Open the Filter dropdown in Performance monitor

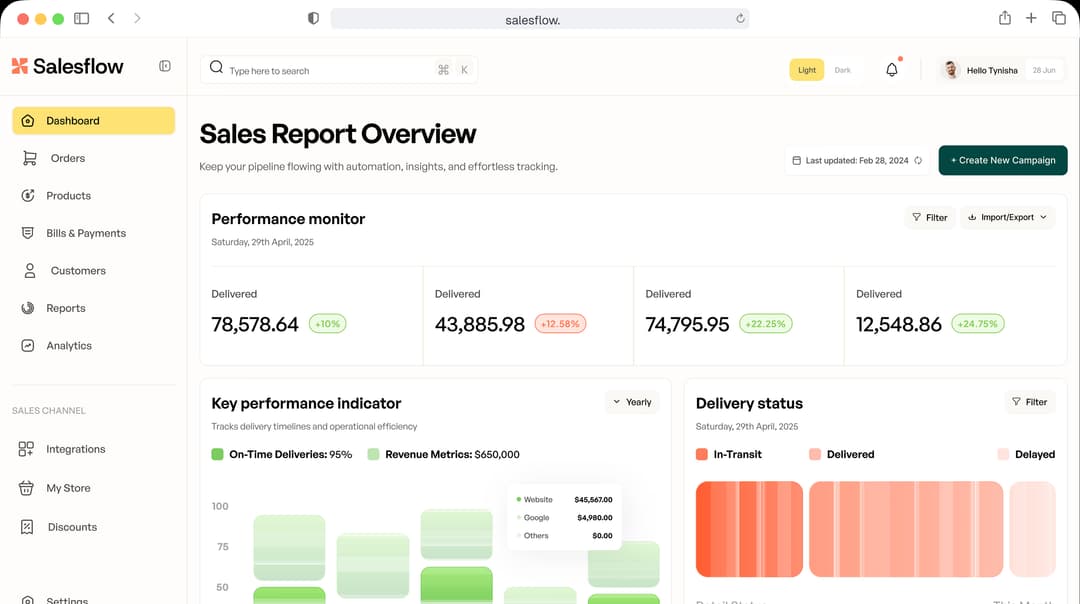[x=930, y=217]
